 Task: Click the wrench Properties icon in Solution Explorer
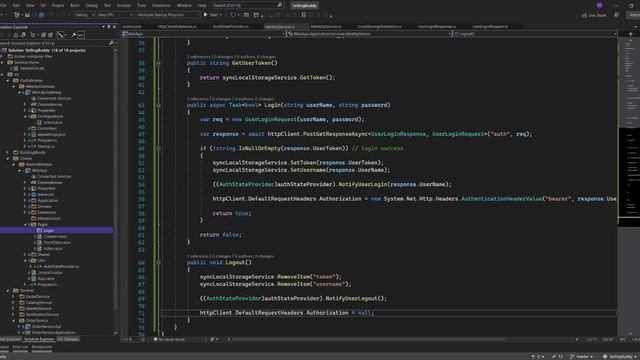(x=73, y=35)
